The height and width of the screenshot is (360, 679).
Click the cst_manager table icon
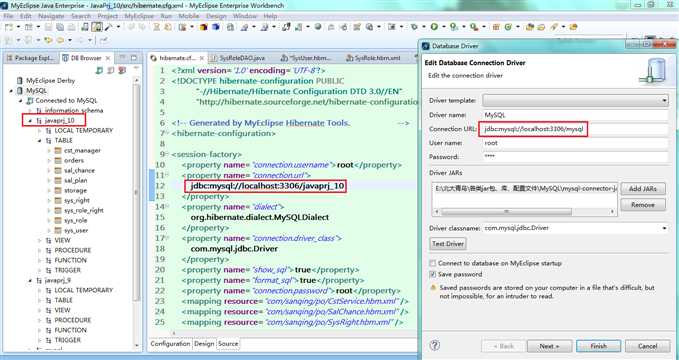58,150
